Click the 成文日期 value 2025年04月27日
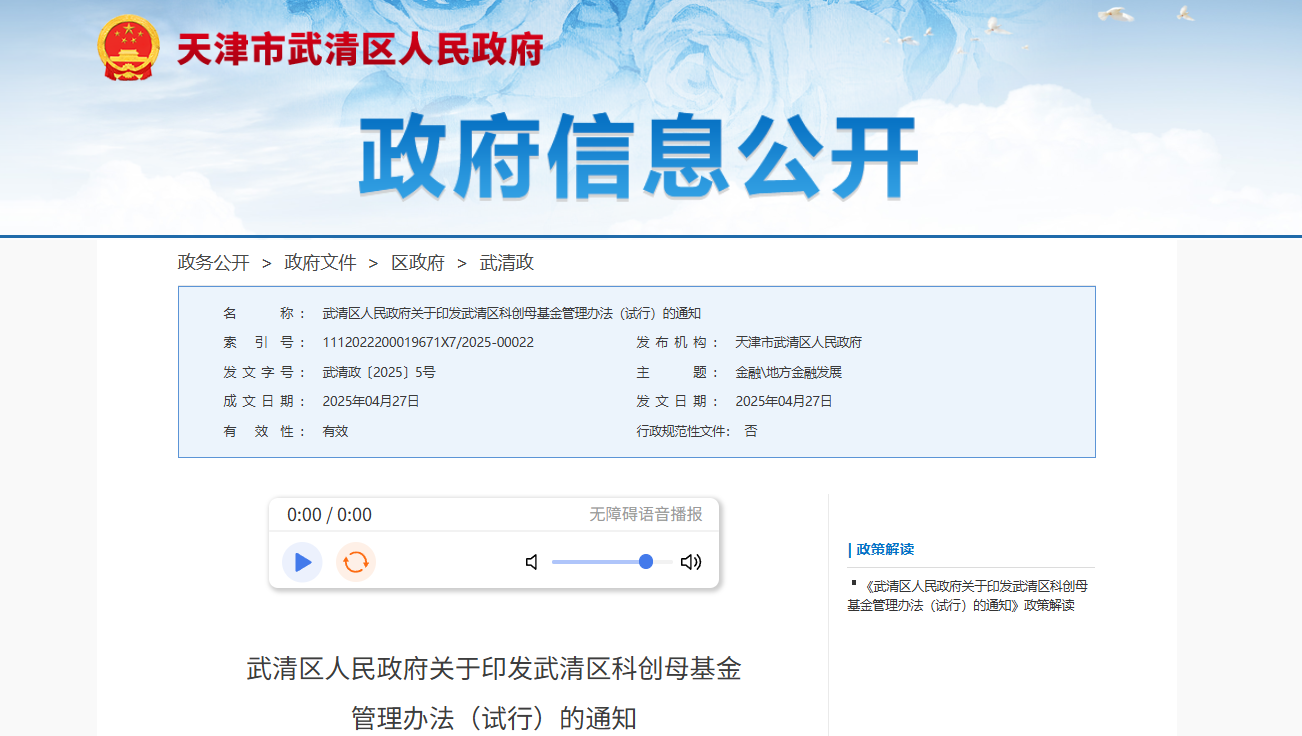The height and width of the screenshot is (736, 1302). 371,401
